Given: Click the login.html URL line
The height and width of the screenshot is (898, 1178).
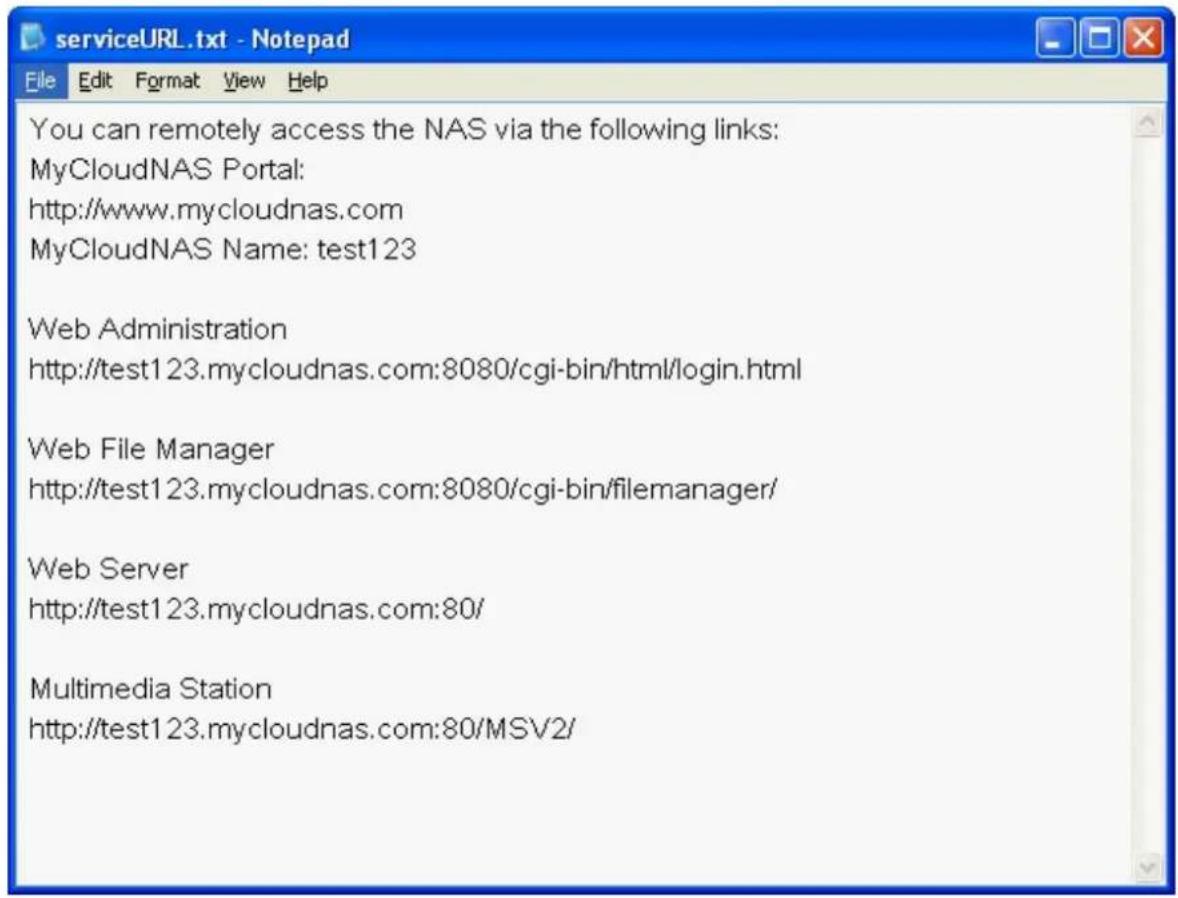Looking at the screenshot, I should [415, 369].
